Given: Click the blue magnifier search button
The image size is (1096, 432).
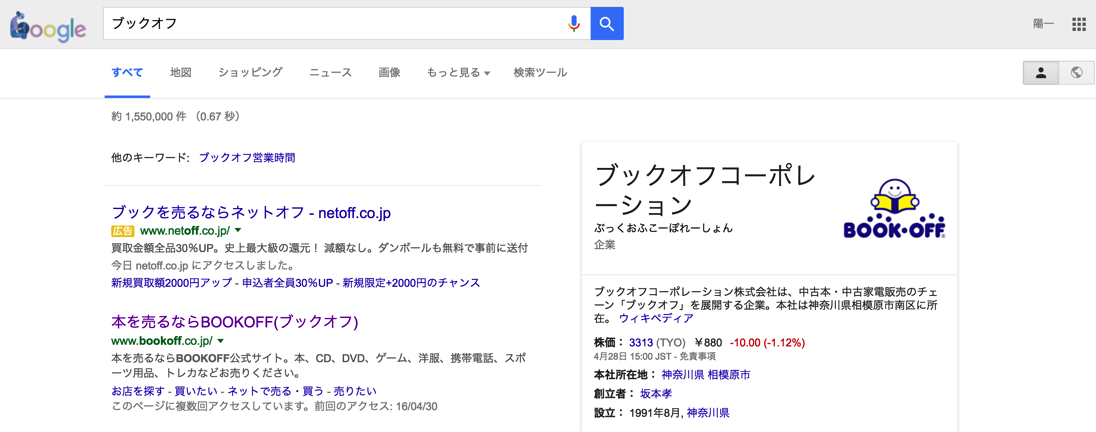Looking at the screenshot, I should pyautogui.click(x=607, y=24).
